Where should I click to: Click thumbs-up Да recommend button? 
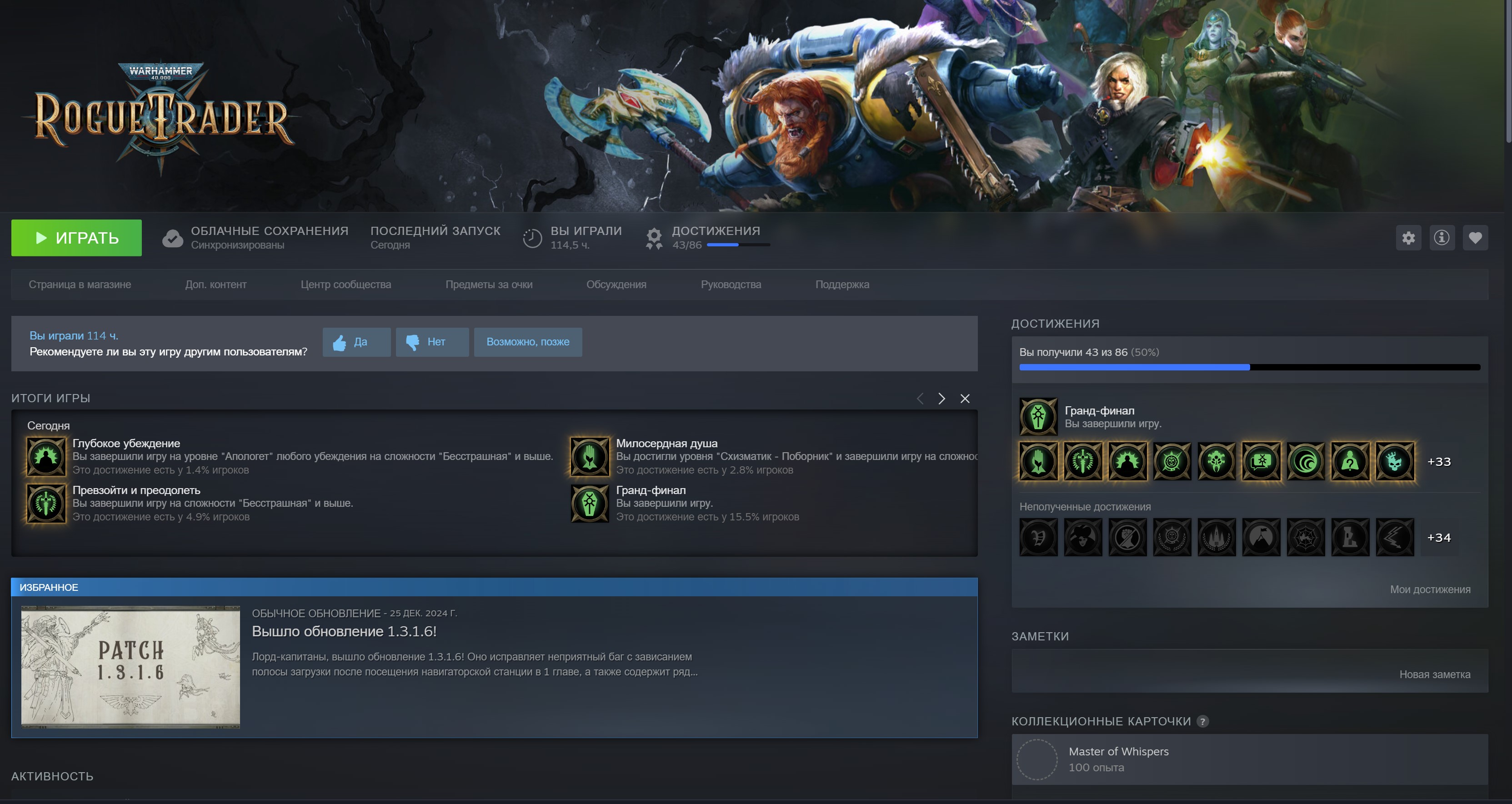coord(356,342)
